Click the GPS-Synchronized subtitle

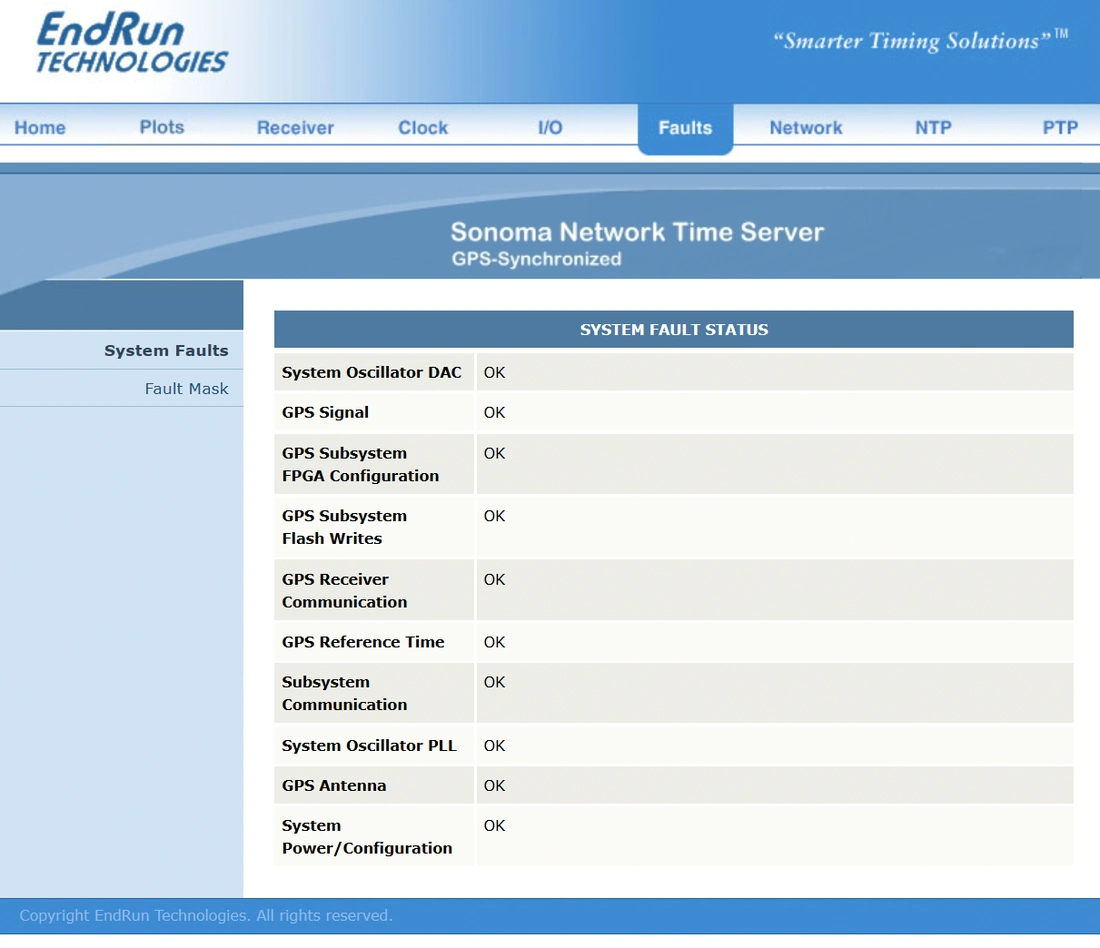coord(537,259)
